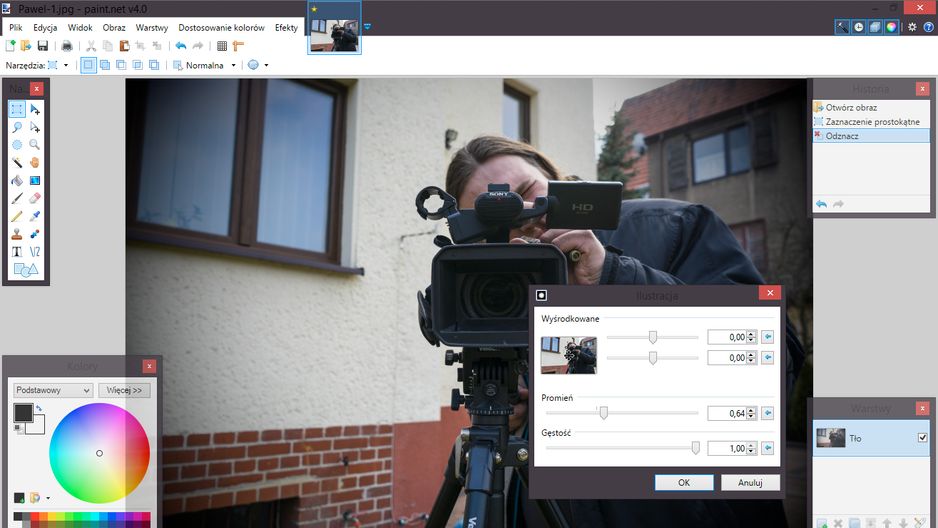Click the Anuluj button
Screen dimensions: 938x528
(x=750, y=483)
